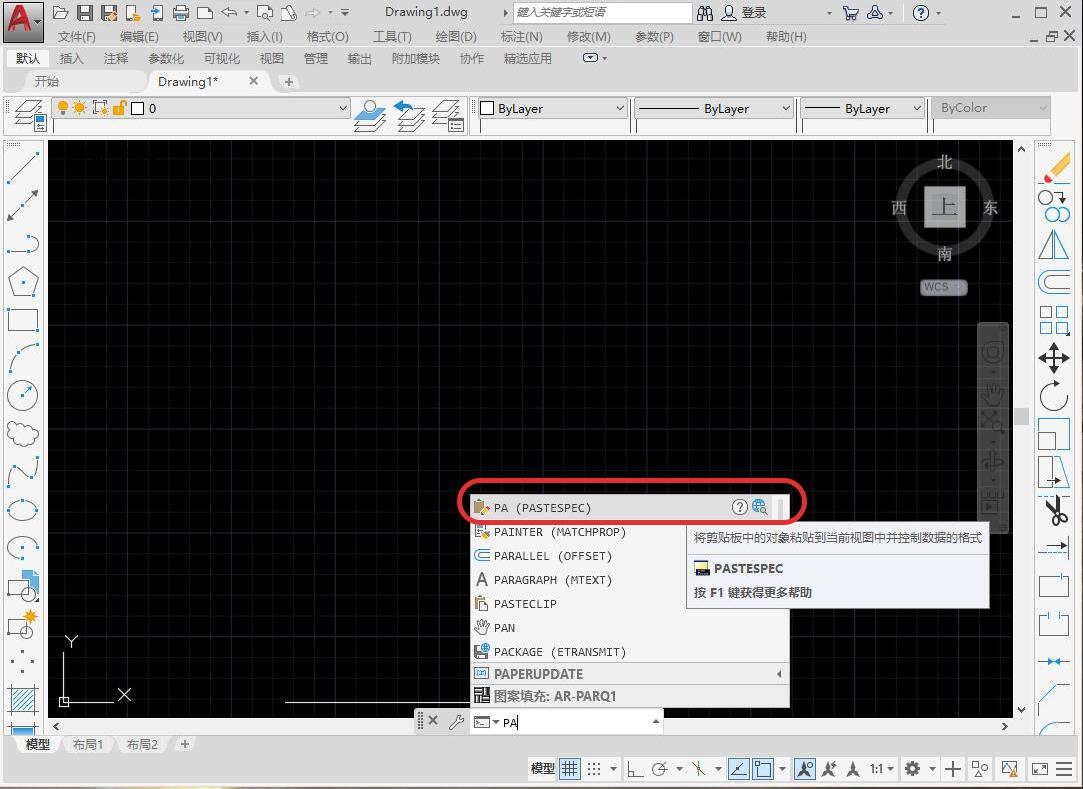Select the Revision Cloud tool
1083x789 pixels.
(x=22, y=433)
